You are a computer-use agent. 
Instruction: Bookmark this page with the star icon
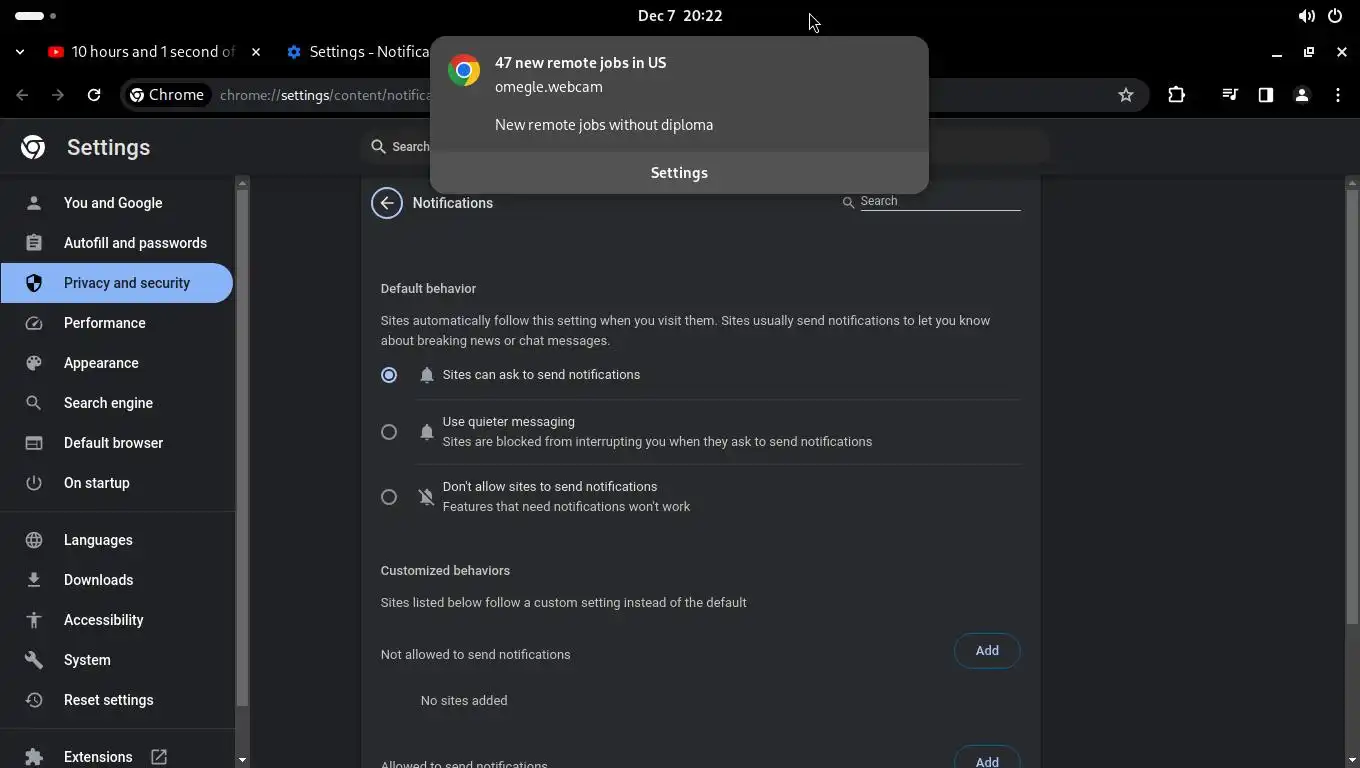point(1126,95)
